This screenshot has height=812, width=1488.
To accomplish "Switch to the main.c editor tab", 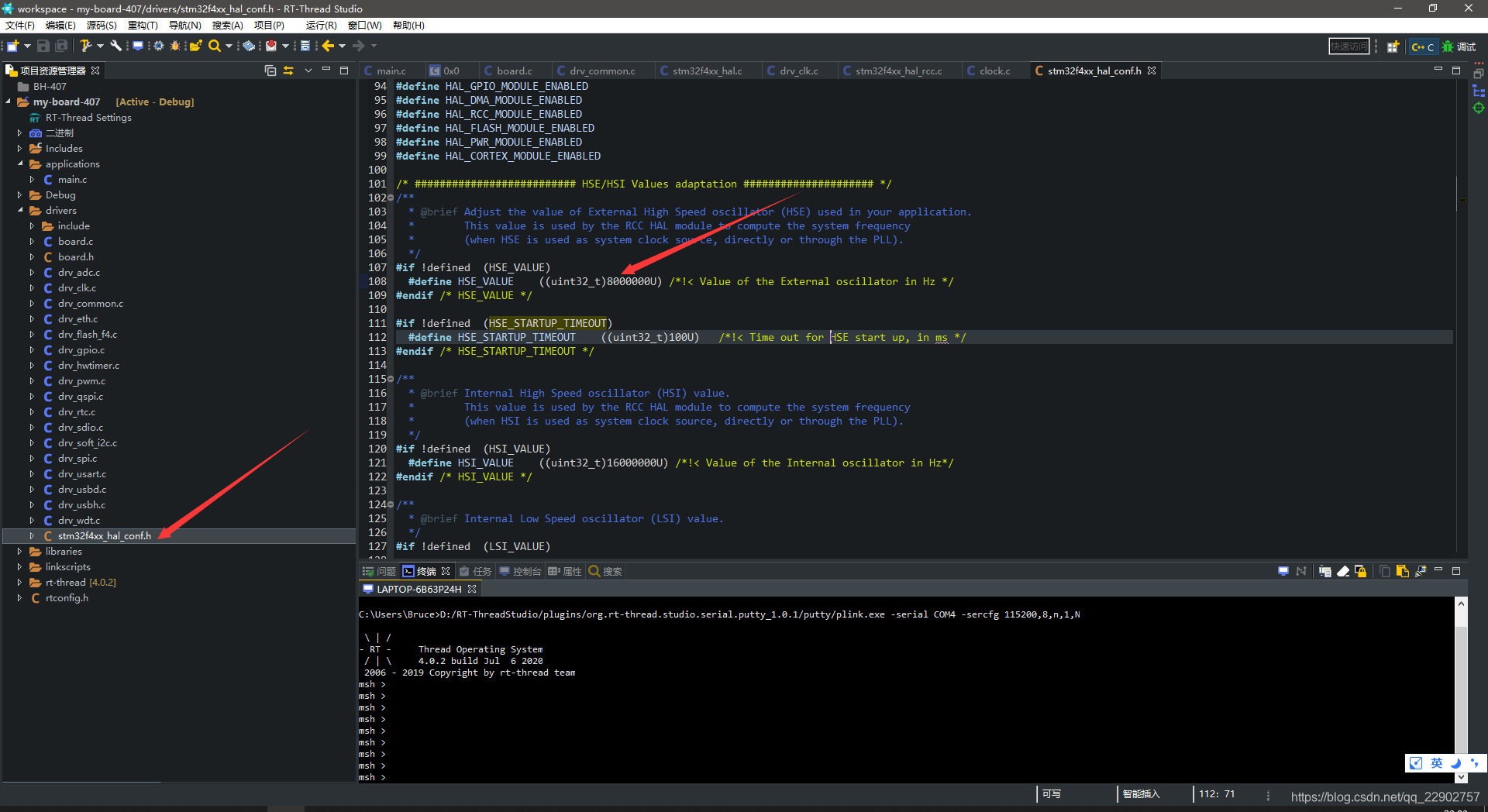I will tap(391, 71).
